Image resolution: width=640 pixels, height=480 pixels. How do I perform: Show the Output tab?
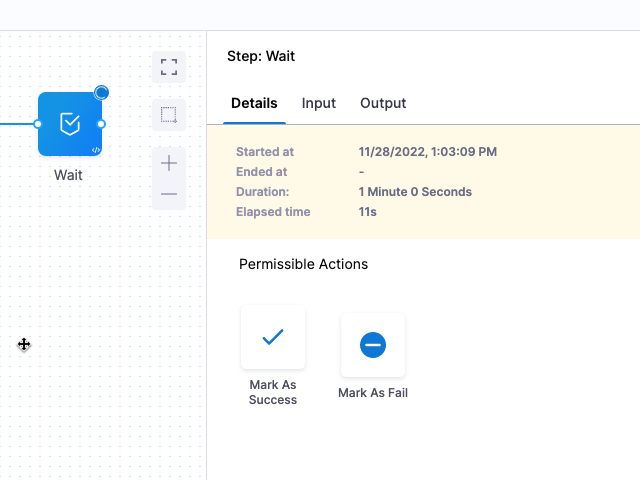(383, 103)
